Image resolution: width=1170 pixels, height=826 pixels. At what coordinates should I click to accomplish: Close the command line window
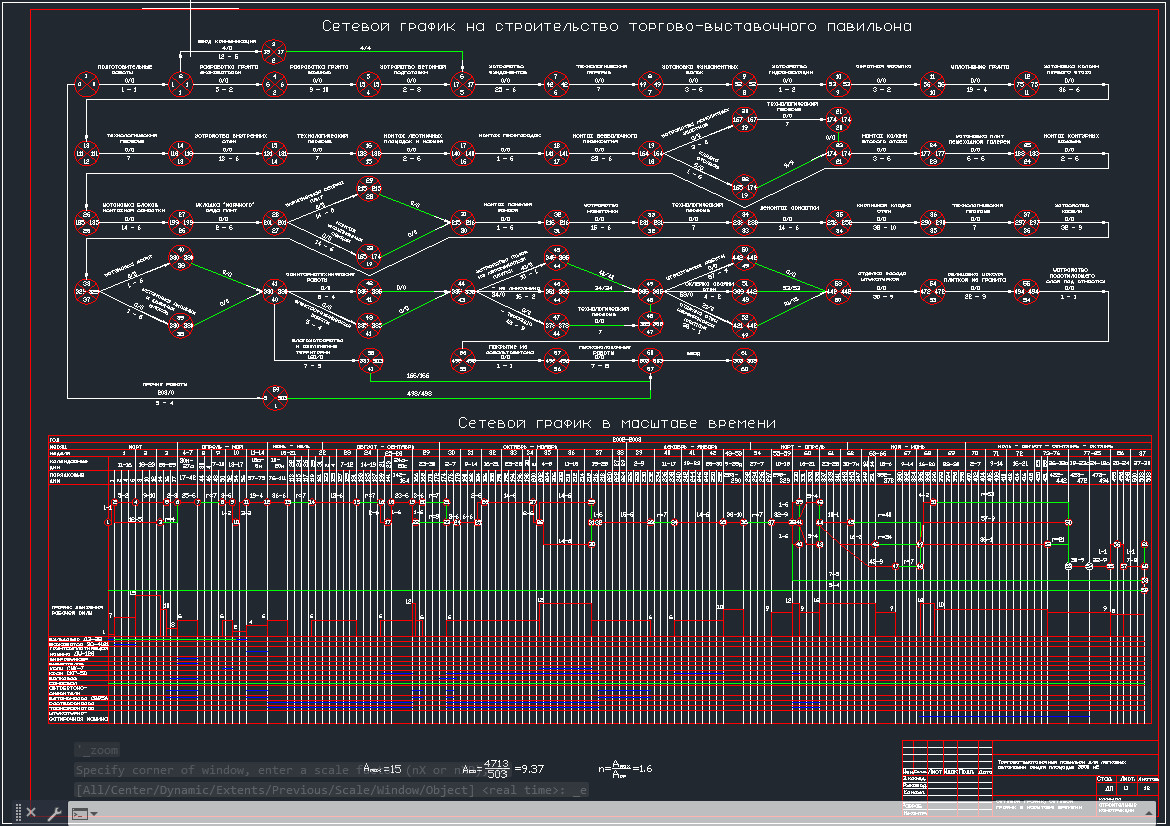[x=31, y=813]
